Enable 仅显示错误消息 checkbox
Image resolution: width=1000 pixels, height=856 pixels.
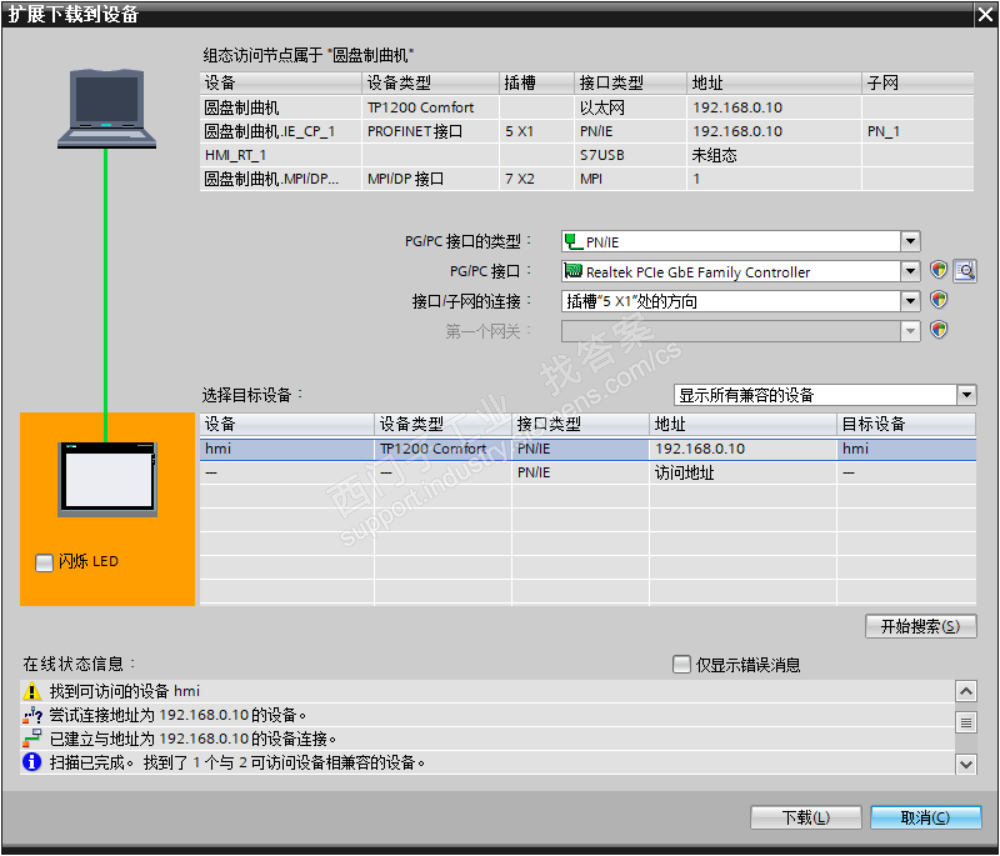click(682, 664)
